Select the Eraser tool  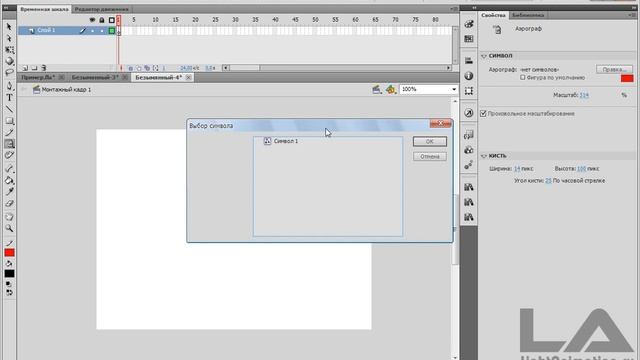pos(9,203)
